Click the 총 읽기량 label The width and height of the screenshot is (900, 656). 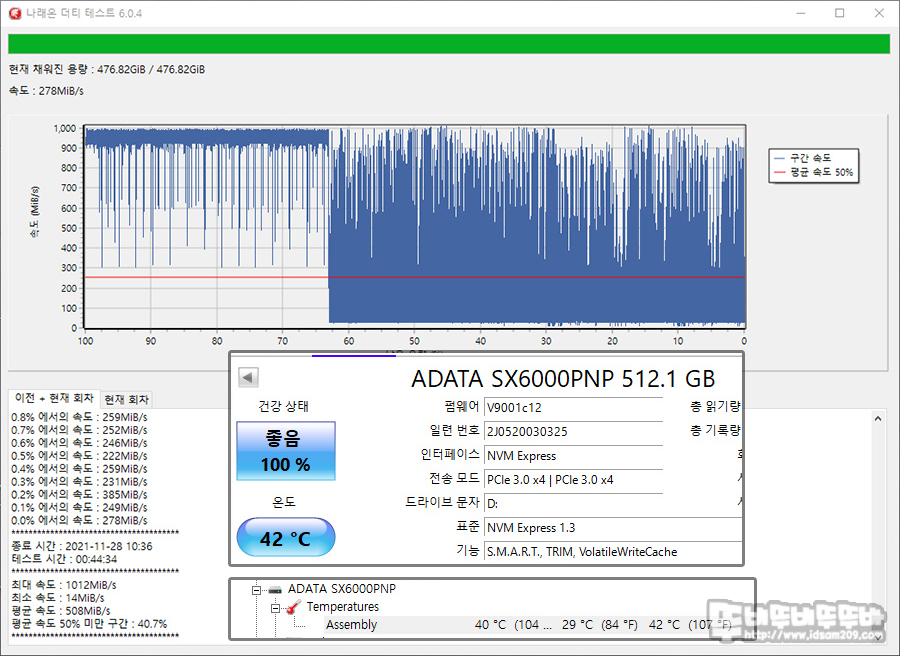point(715,407)
